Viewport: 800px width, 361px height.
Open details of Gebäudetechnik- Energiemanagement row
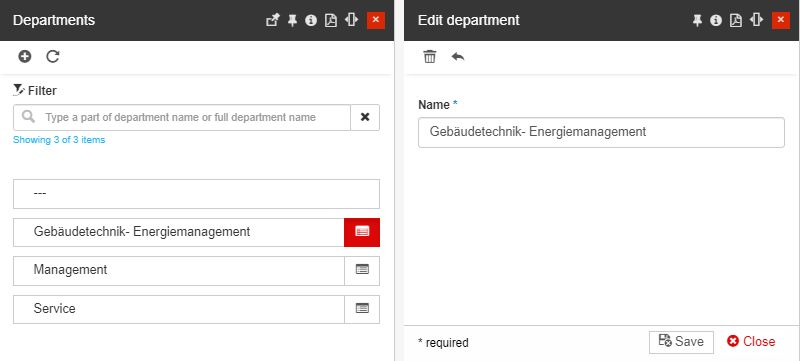pyautogui.click(x=362, y=232)
